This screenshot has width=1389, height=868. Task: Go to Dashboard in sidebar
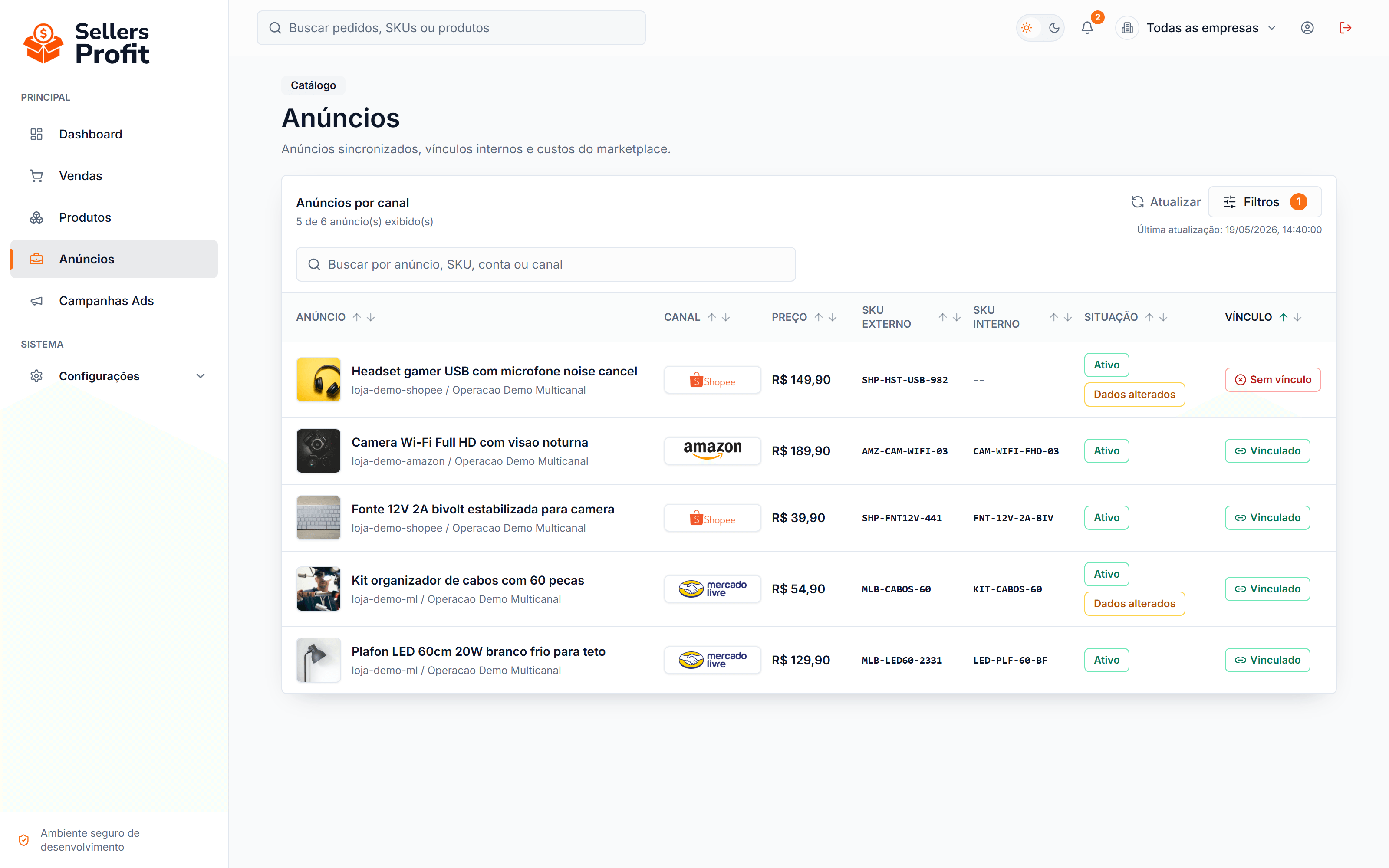pos(114,135)
